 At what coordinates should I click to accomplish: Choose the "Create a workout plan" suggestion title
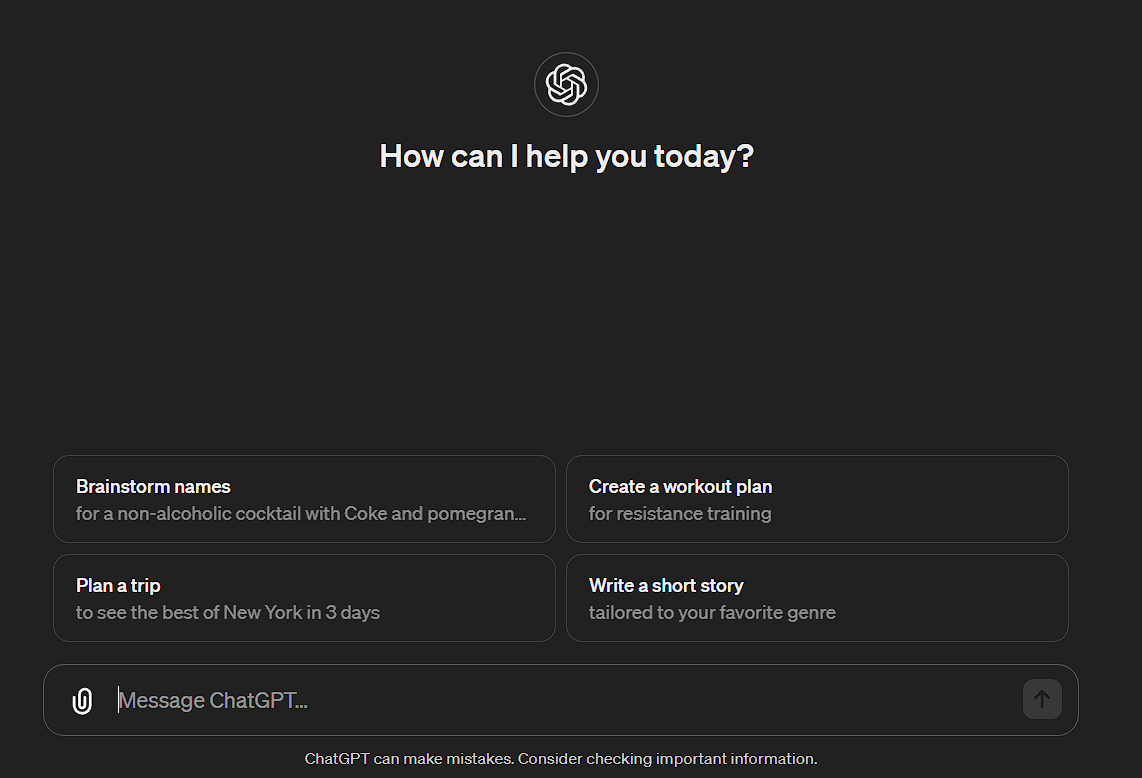(680, 487)
